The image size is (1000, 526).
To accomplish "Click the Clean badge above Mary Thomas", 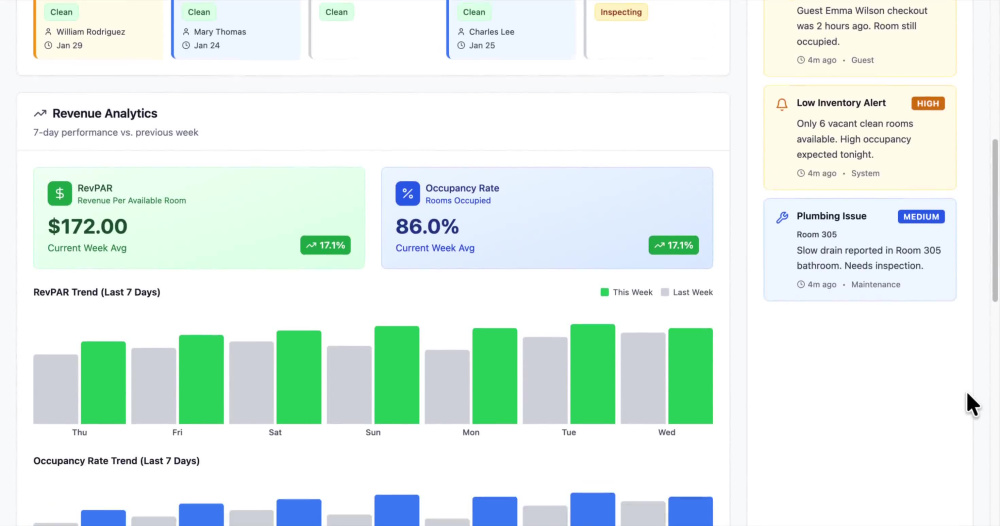I will click(x=199, y=12).
